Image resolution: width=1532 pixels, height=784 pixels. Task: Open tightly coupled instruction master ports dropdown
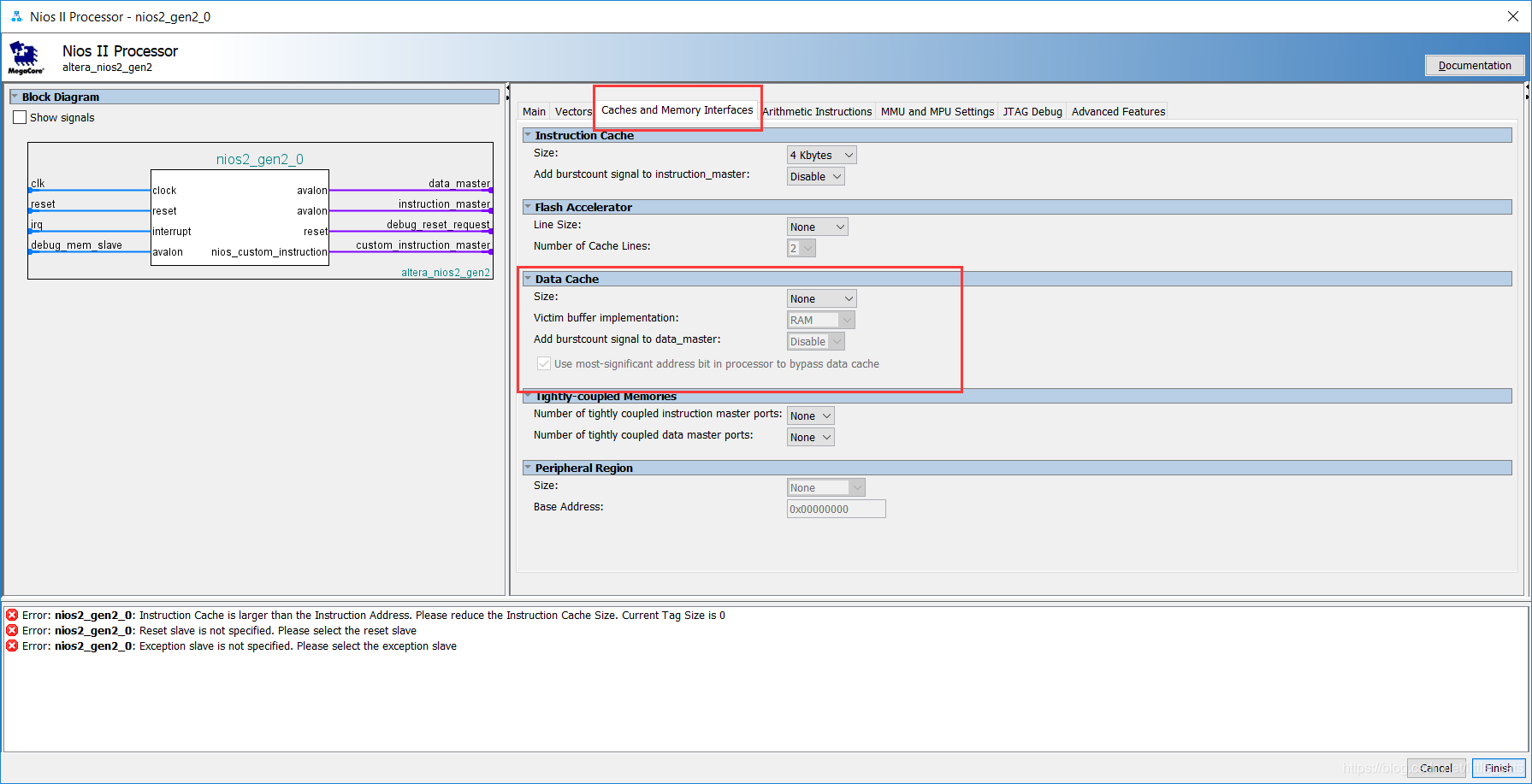pyautogui.click(x=810, y=416)
